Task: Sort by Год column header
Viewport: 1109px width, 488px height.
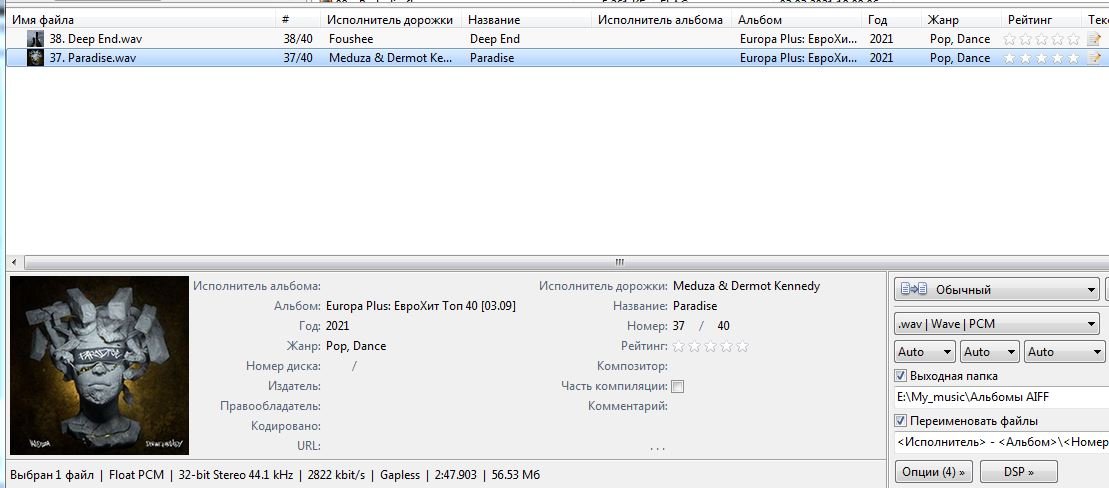Action: (891, 20)
